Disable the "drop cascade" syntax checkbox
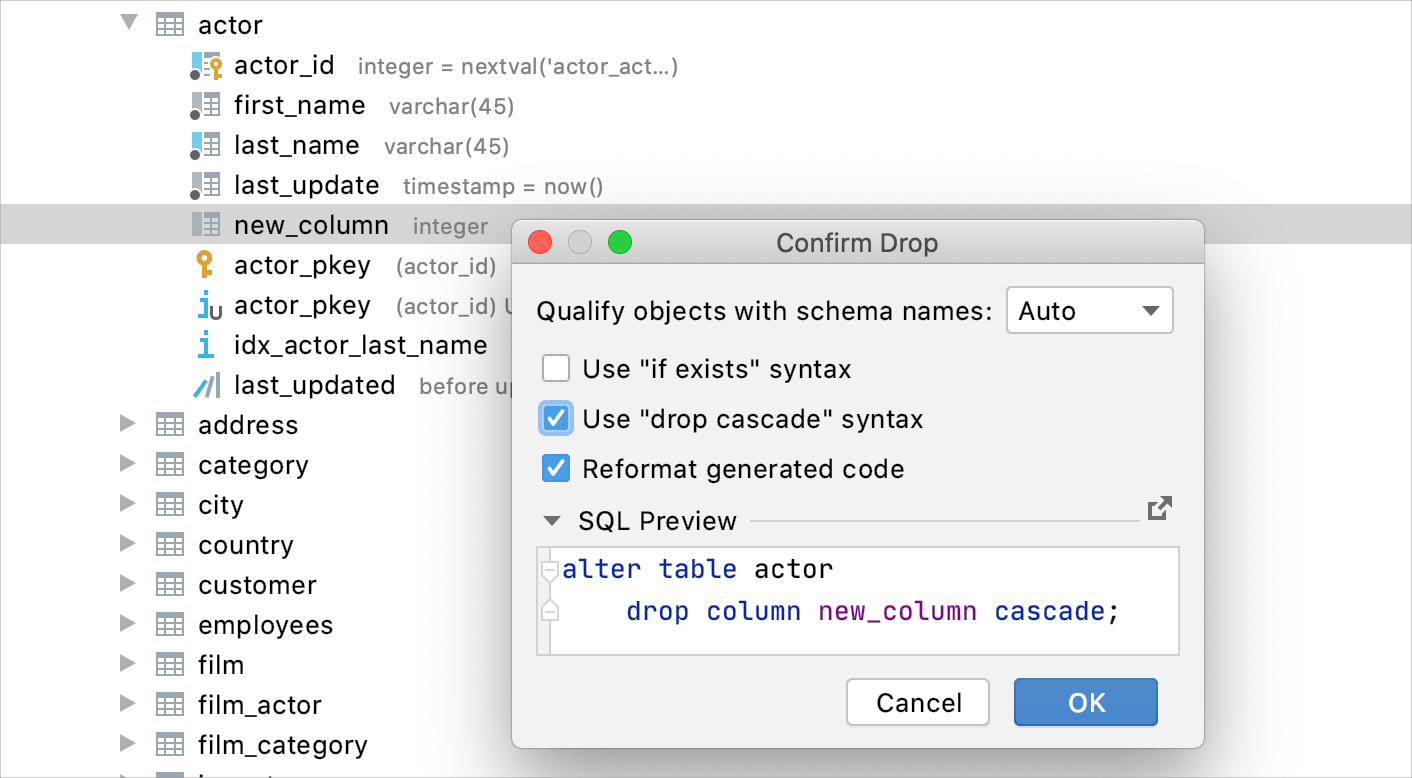The image size is (1412, 778). (x=556, y=418)
